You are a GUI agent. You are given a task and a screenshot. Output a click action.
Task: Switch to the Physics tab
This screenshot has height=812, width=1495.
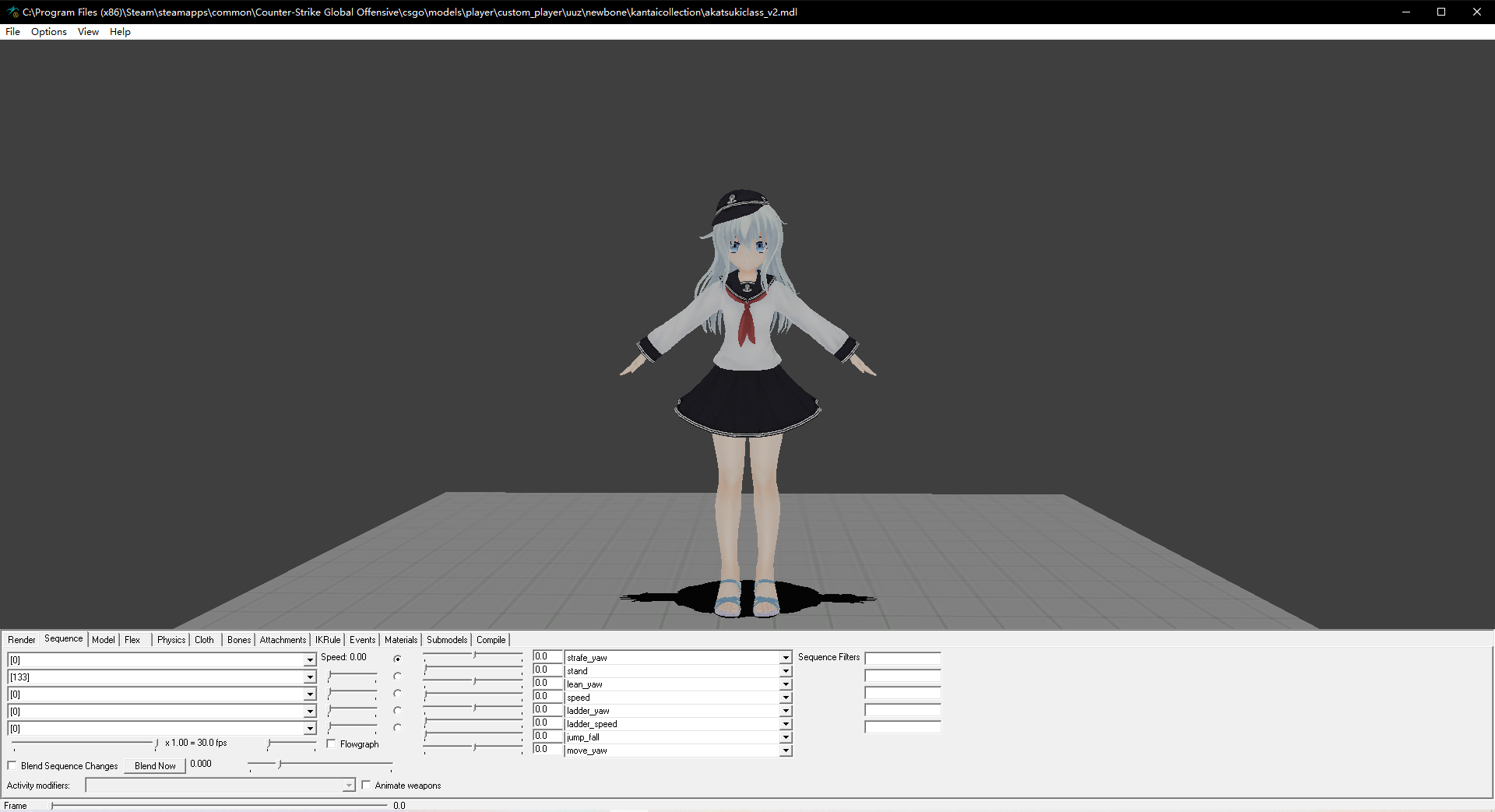point(171,640)
